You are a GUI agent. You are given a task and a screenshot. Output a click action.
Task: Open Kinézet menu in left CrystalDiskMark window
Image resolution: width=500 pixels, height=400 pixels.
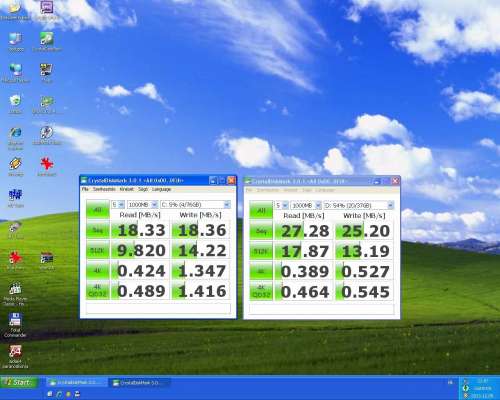pos(126,189)
